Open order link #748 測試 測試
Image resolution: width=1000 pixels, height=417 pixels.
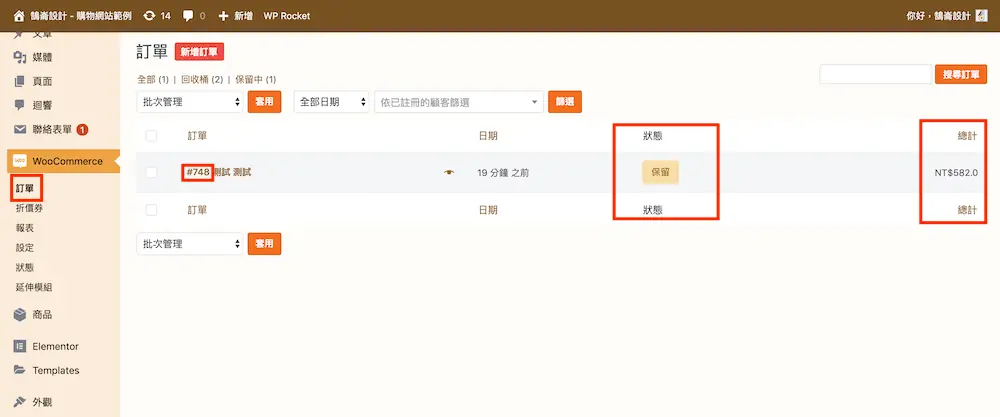[x=219, y=172]
